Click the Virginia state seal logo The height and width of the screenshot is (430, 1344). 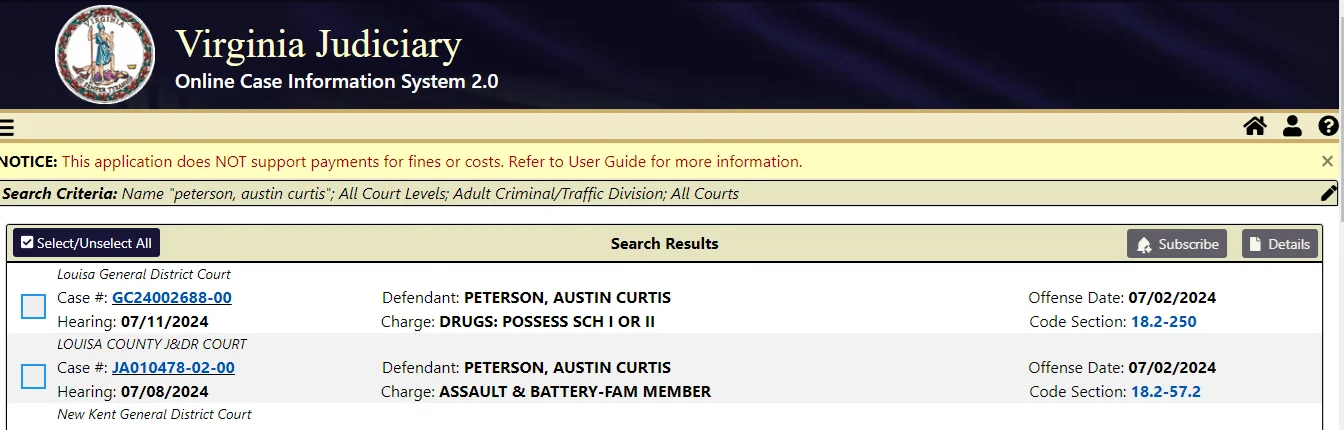pyautogui.click(x=104, y=55)
